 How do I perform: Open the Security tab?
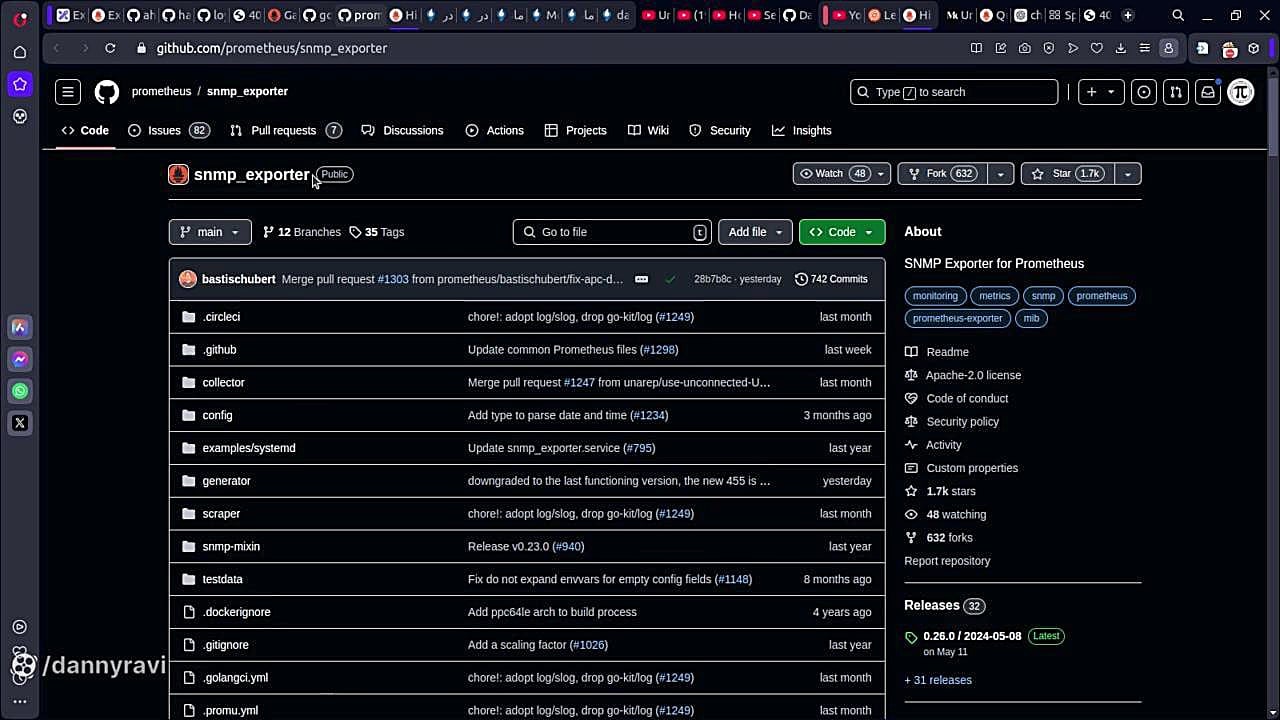(x=720, y=131)
